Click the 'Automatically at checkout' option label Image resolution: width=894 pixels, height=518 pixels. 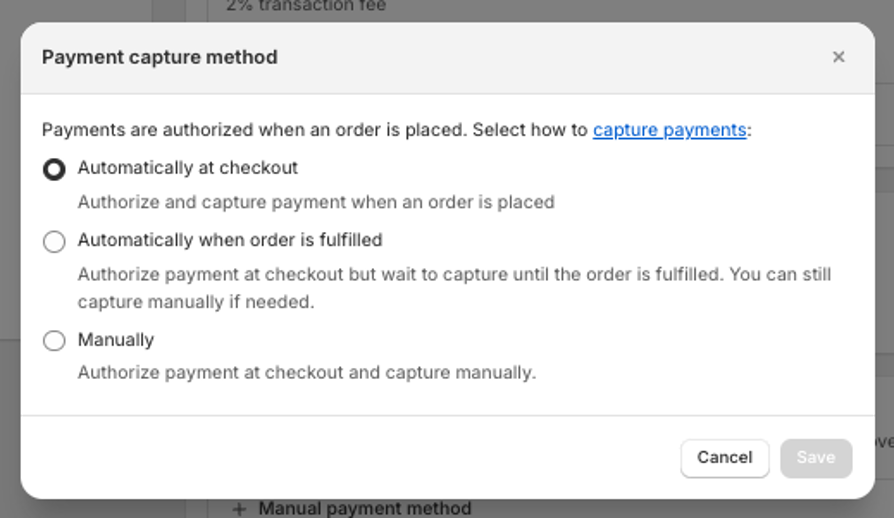[188, 168]
